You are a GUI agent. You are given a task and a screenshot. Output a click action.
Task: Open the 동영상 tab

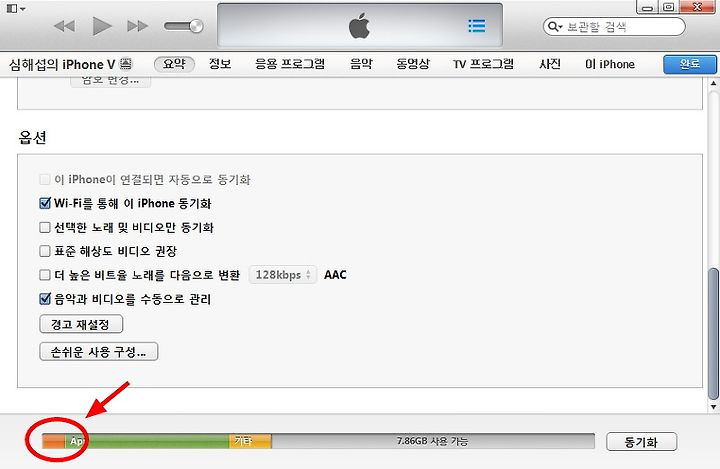point(413,64)
